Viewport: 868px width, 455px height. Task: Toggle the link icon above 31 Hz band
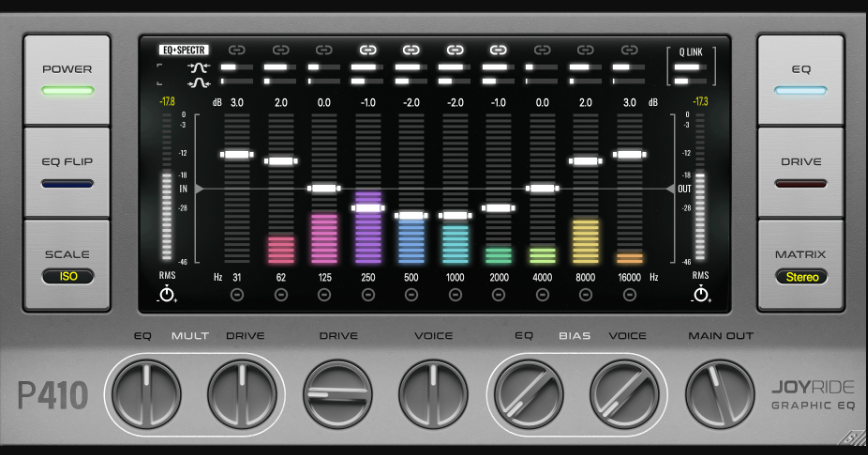237,50
